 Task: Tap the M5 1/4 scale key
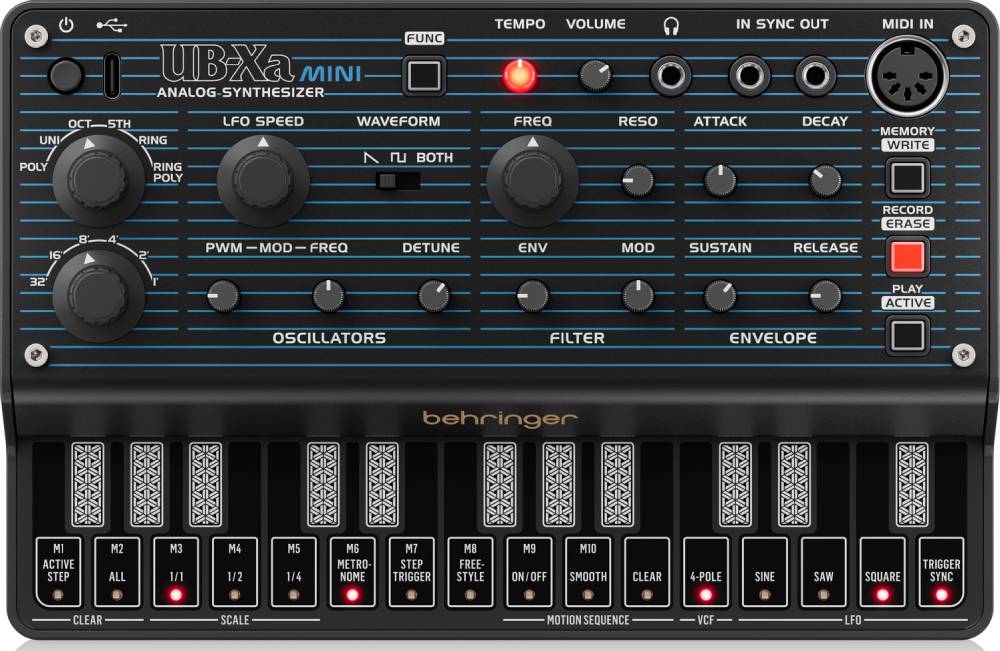pos(294,571)
